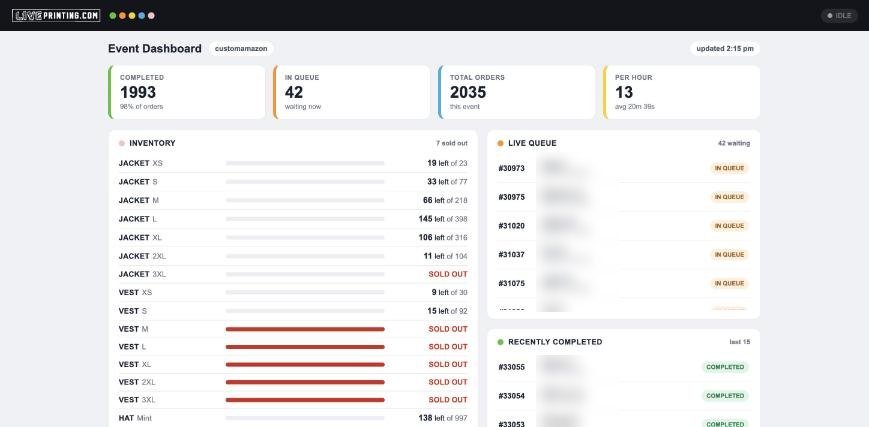Screen dimensions: 869x427
Task: Select the Vest S inventory label
Action: [x=133, y=311]
